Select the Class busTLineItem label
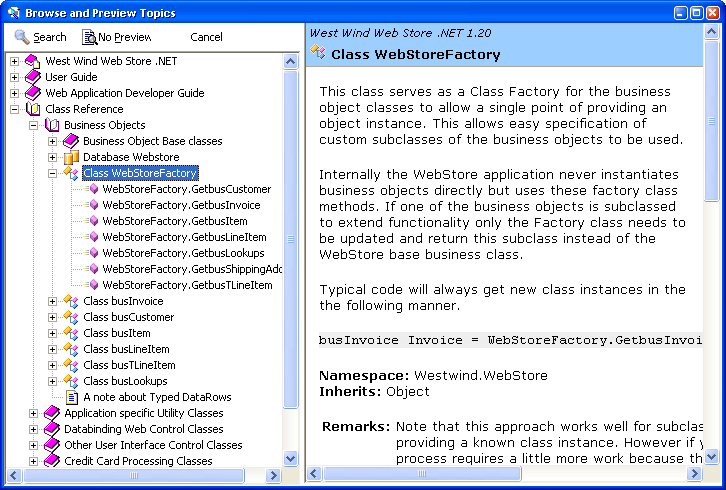This screenshot has height=490, width=726. [x=129, y=365]
